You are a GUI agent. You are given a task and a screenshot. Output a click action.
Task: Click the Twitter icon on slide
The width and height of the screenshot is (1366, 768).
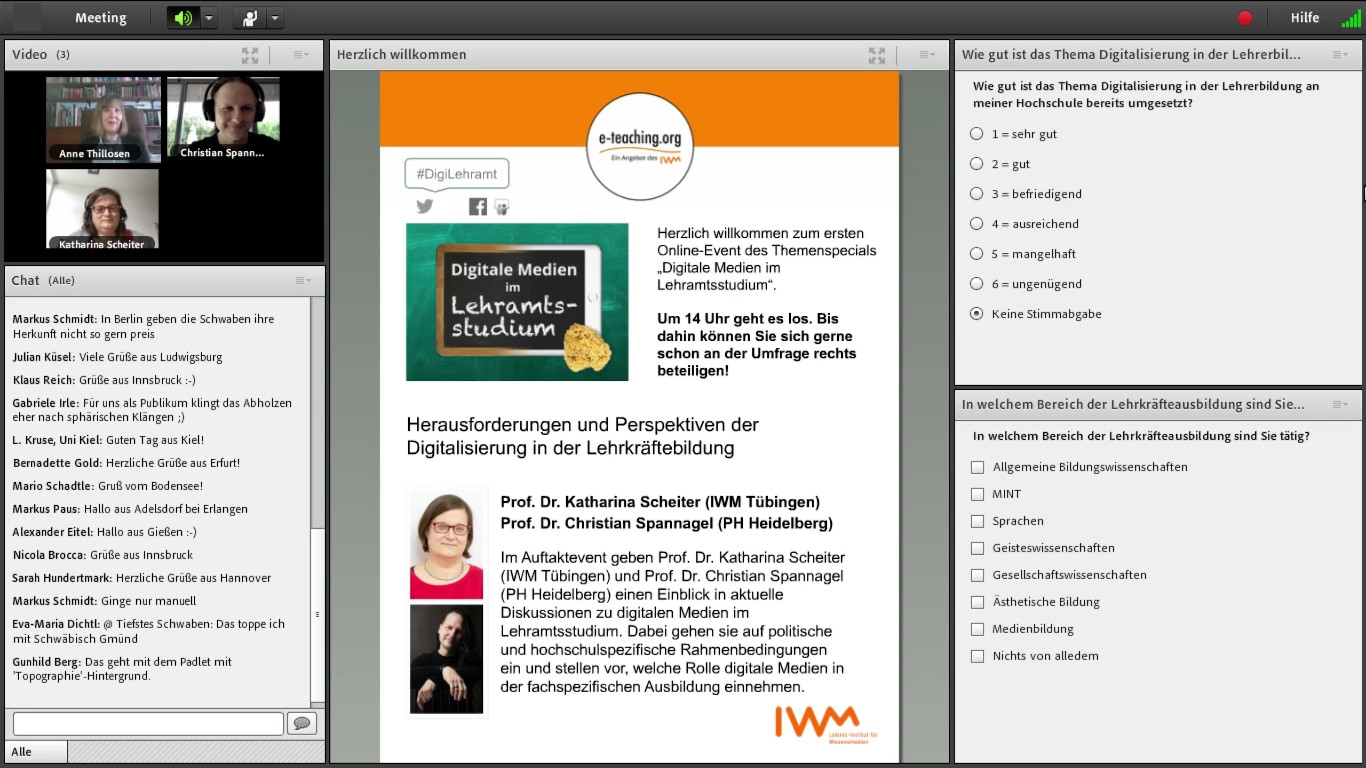[425, 206]
